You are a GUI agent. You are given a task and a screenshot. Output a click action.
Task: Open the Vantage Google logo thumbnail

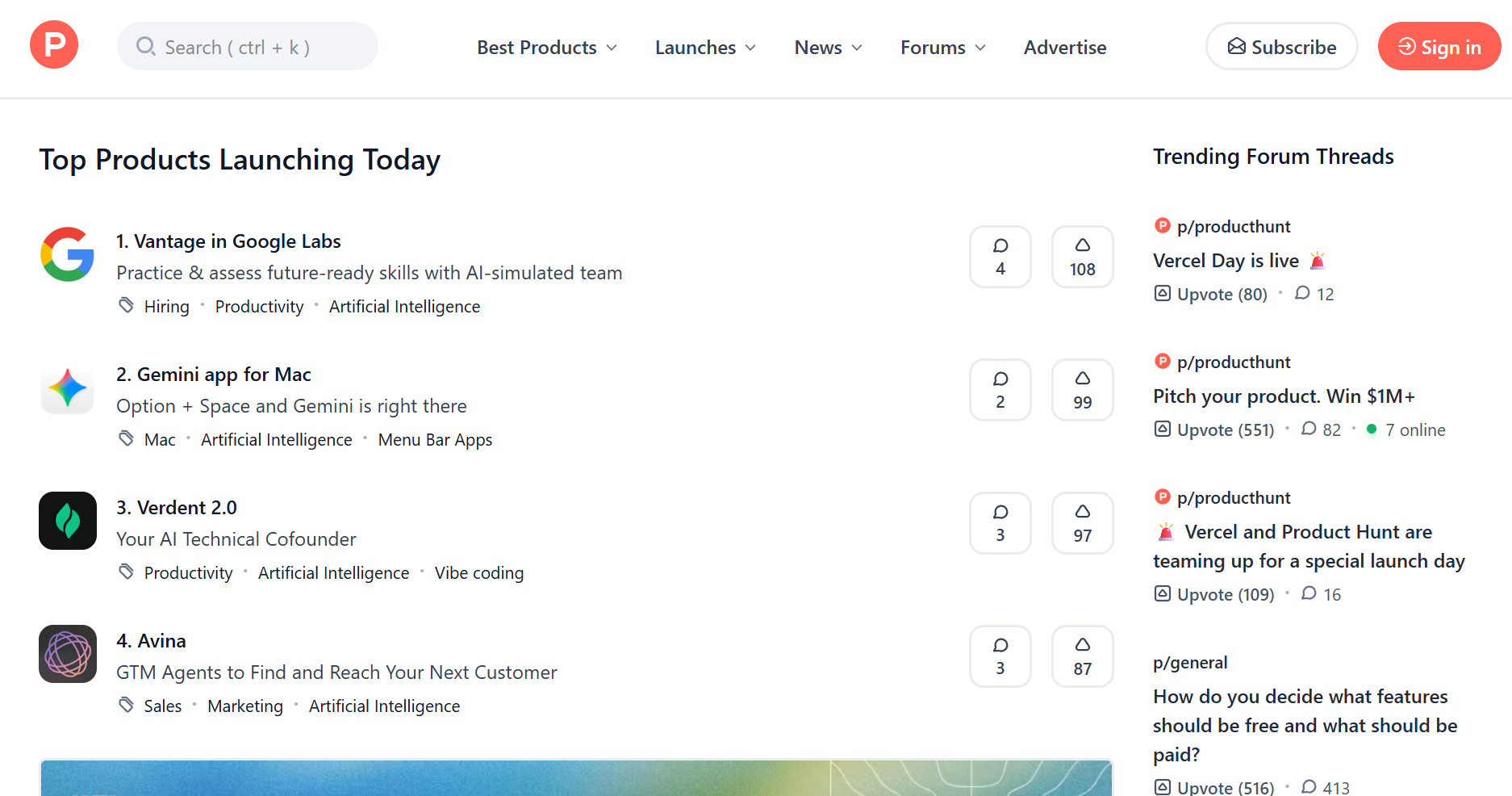(x=68, y=254)
